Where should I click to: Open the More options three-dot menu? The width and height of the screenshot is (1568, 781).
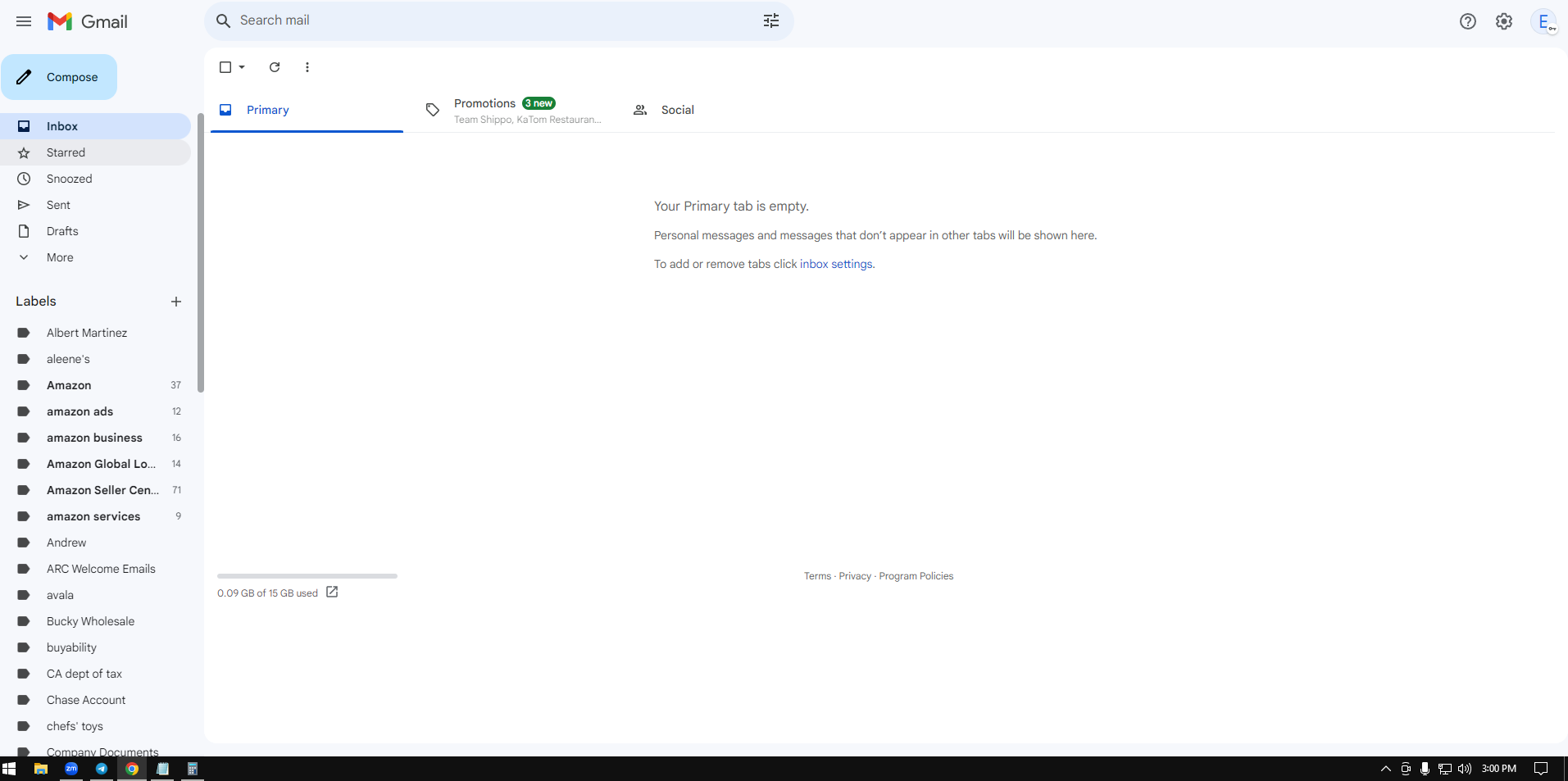pos(307,67)
